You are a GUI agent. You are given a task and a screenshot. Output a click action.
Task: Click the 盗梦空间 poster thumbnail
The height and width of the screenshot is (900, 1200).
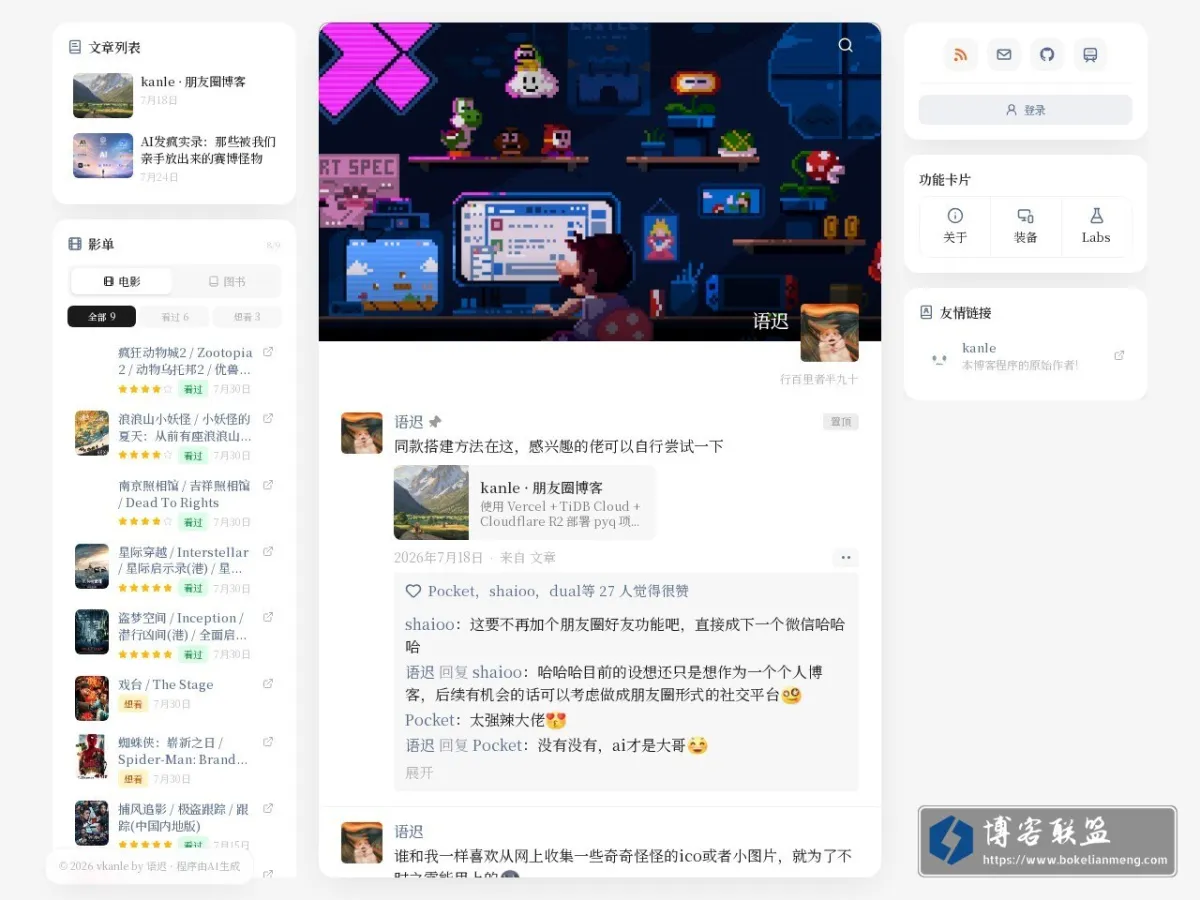click(92, 632)
